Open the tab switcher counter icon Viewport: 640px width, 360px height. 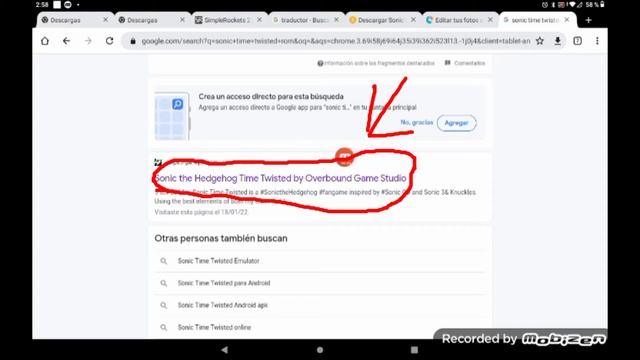click(x=578, y=41)
